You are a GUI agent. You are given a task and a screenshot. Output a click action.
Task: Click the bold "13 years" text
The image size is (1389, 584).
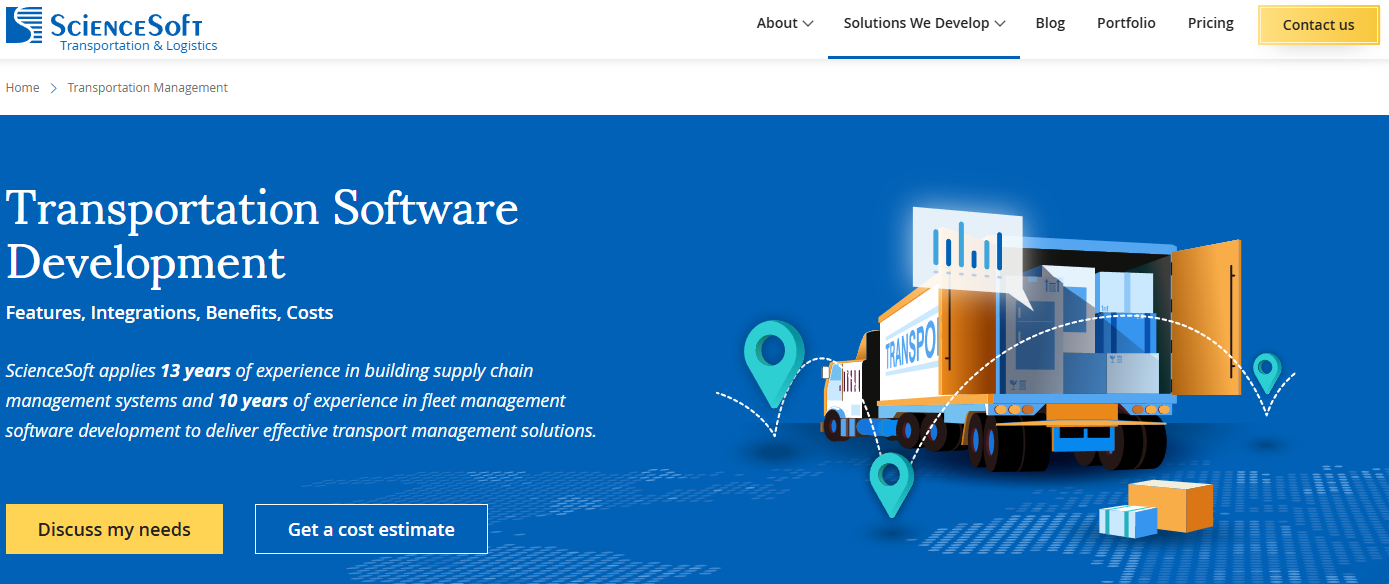pyautogui.click(x=195, y=370)
